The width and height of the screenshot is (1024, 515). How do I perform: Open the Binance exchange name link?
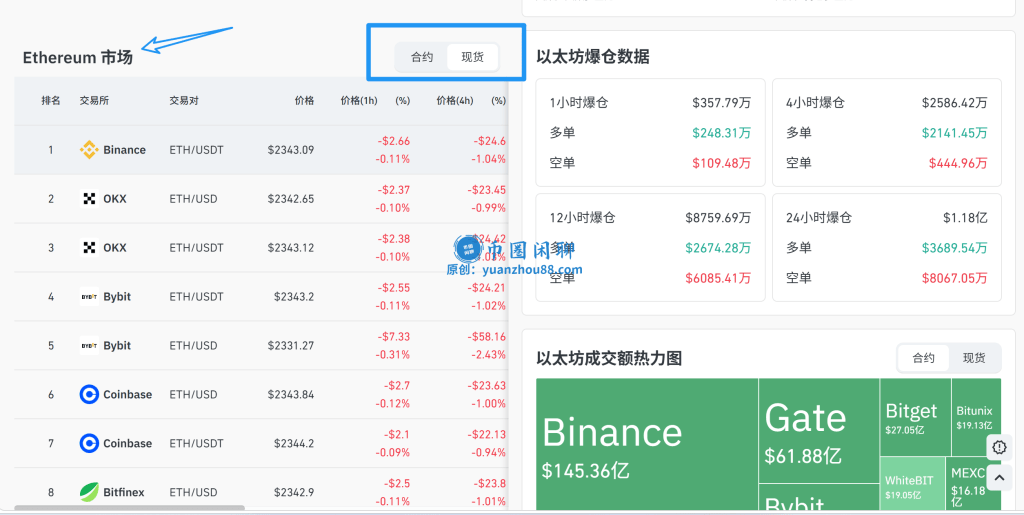click(124, 150)
